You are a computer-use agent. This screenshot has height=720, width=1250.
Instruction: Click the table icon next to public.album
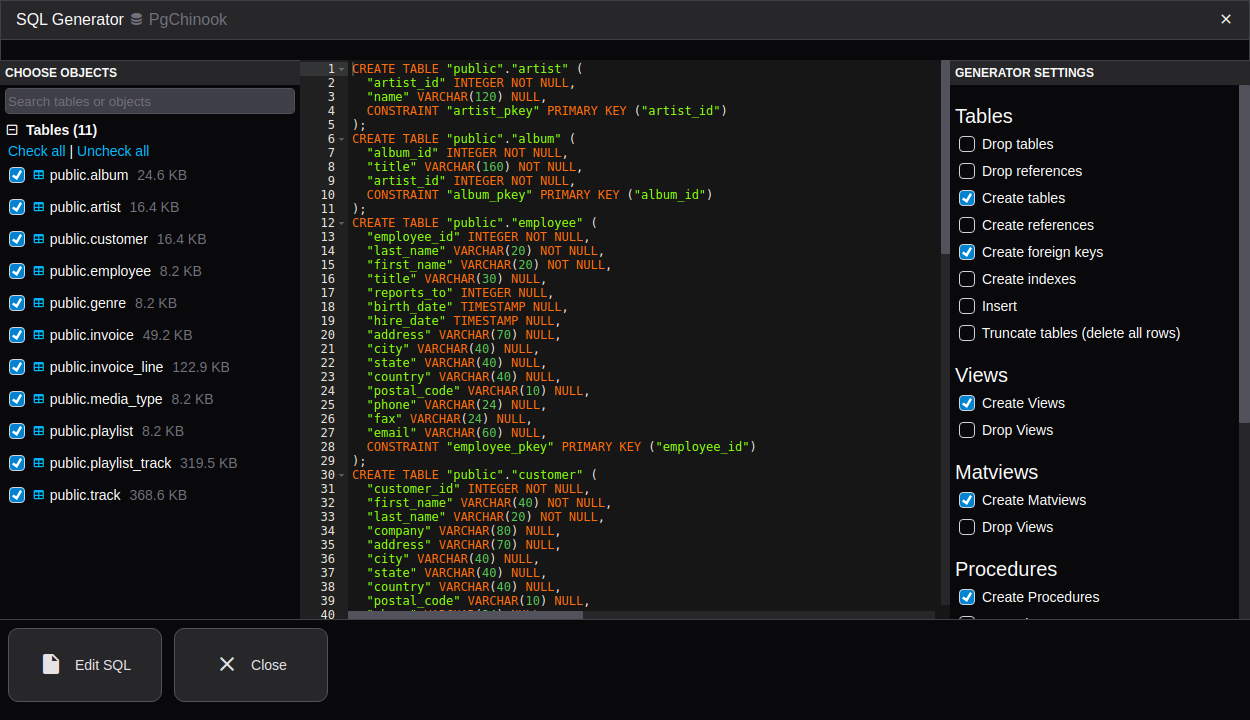click(39, 175)
